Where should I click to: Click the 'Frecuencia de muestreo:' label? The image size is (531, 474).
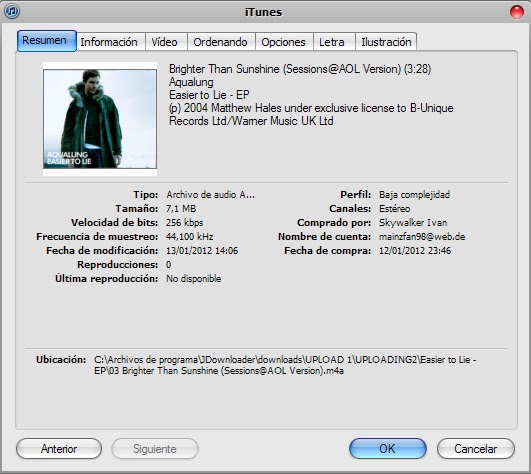[x=97, y=236]
